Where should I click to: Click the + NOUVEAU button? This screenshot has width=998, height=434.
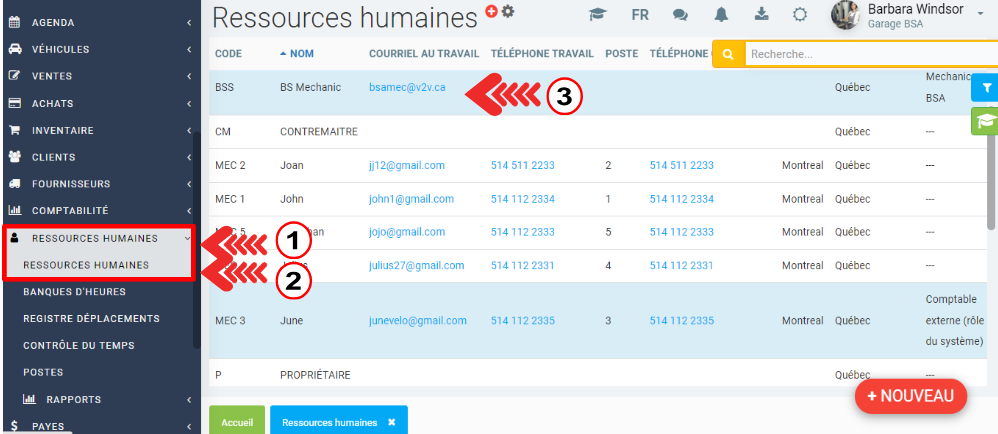pos(910,396)
